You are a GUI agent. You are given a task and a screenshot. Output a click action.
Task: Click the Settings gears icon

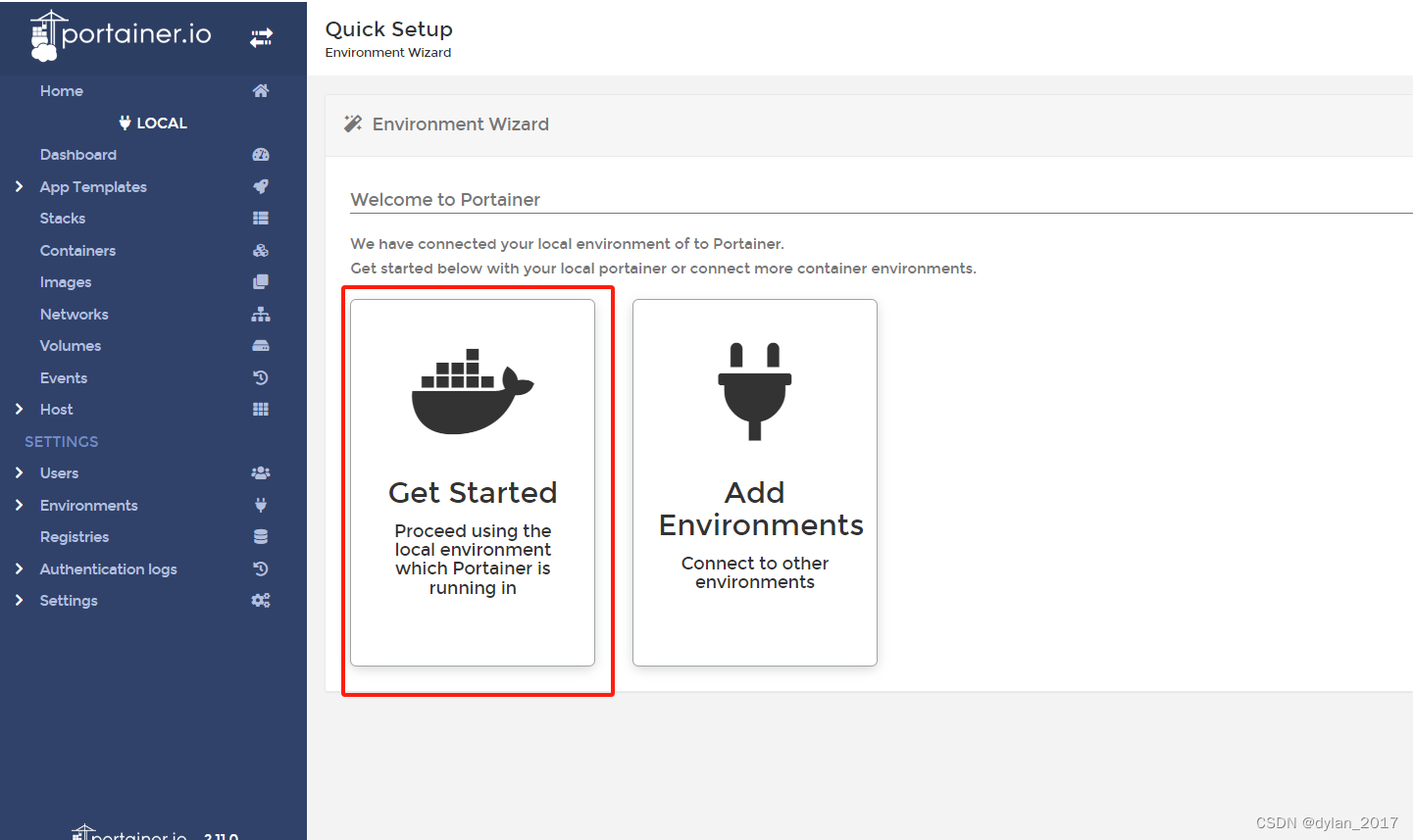click(261, 601)
